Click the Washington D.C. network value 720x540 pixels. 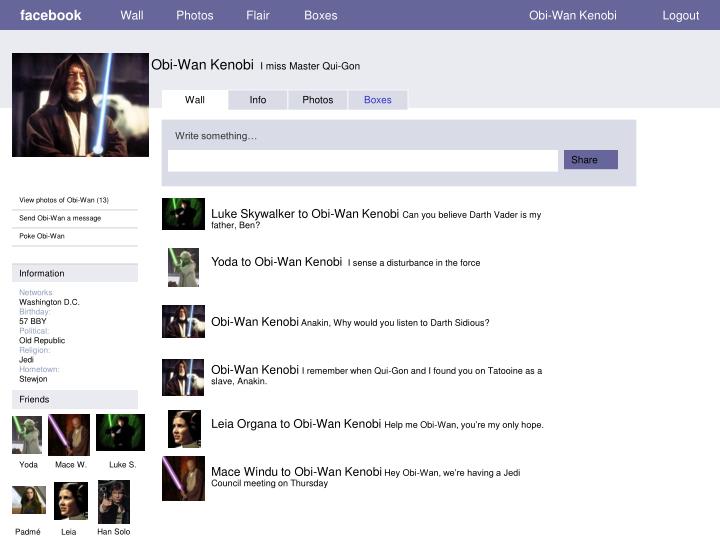[49, 302]
